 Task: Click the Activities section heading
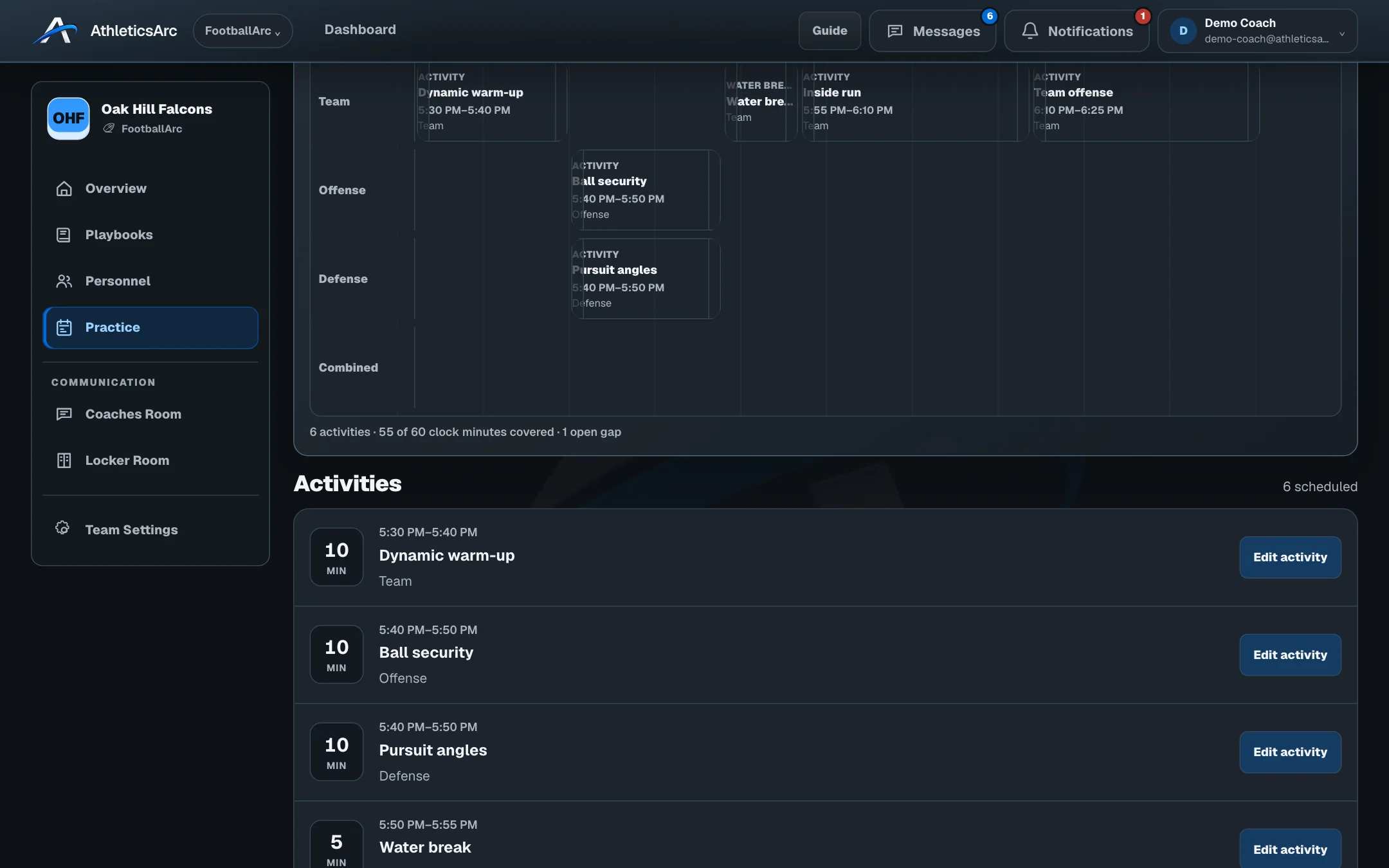pos(347,484)
